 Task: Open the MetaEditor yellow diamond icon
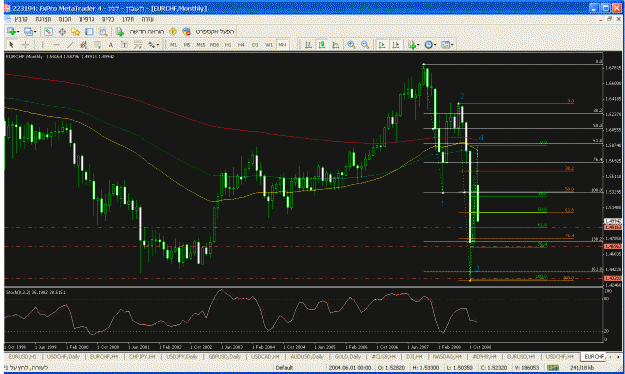point(173,31)
